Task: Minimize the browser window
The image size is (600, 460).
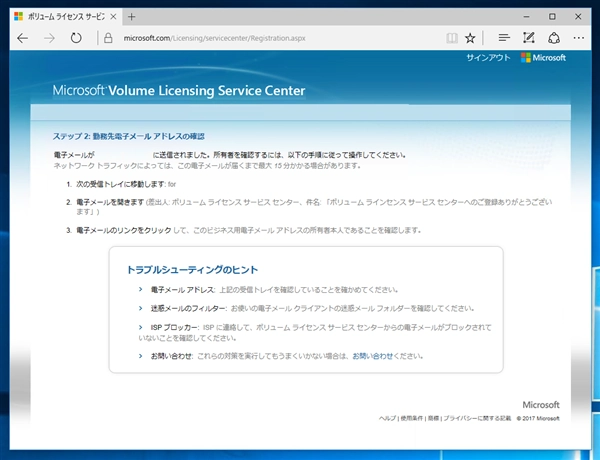Action: pyautogui.click(x=527, y=17)
